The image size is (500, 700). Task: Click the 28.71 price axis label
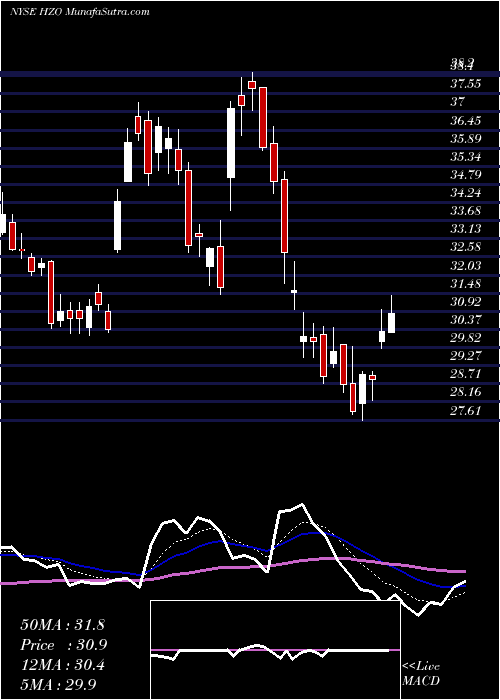(x=466, y=374)
